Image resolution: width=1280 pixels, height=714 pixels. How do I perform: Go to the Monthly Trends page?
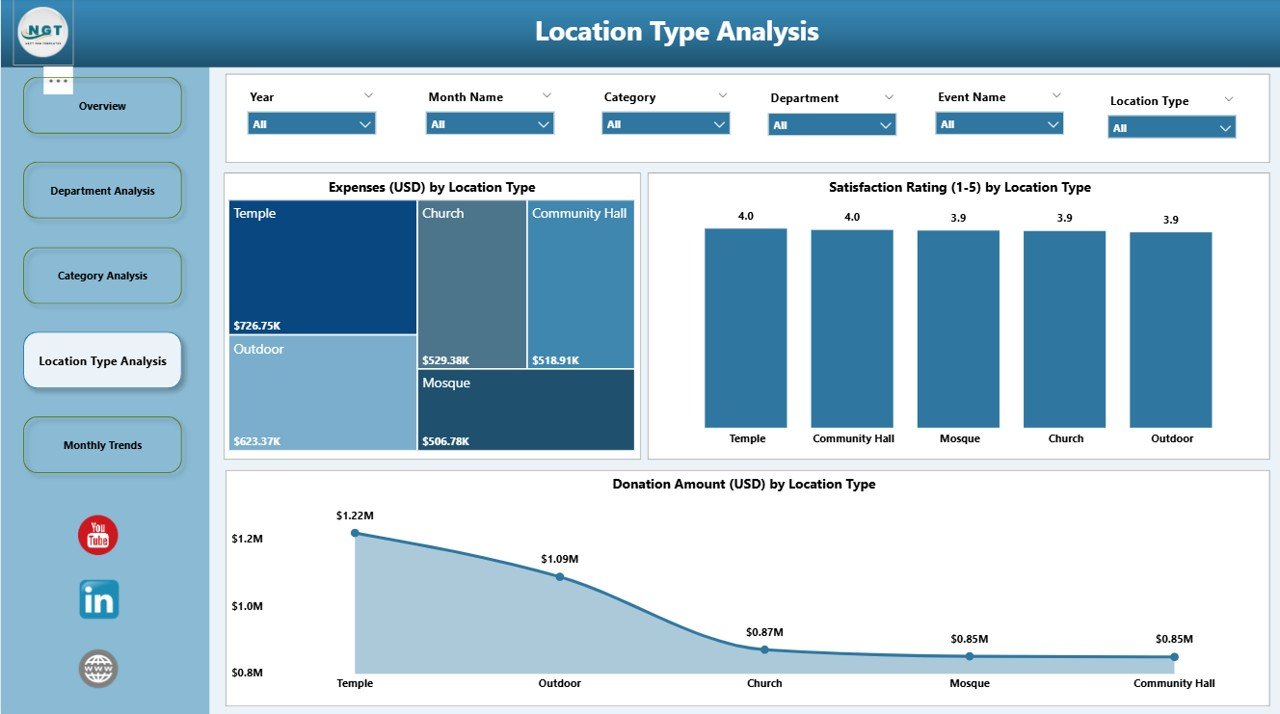[101, 444]
